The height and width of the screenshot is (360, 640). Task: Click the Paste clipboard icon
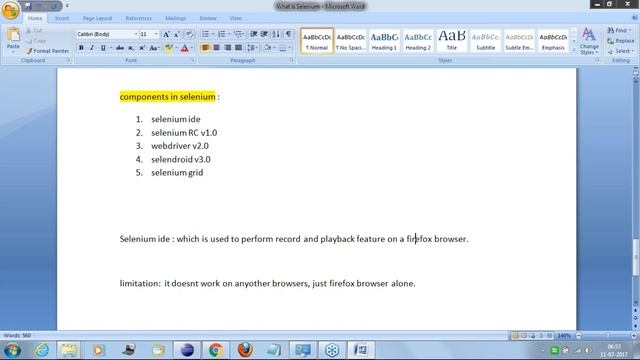pos(13,35)
